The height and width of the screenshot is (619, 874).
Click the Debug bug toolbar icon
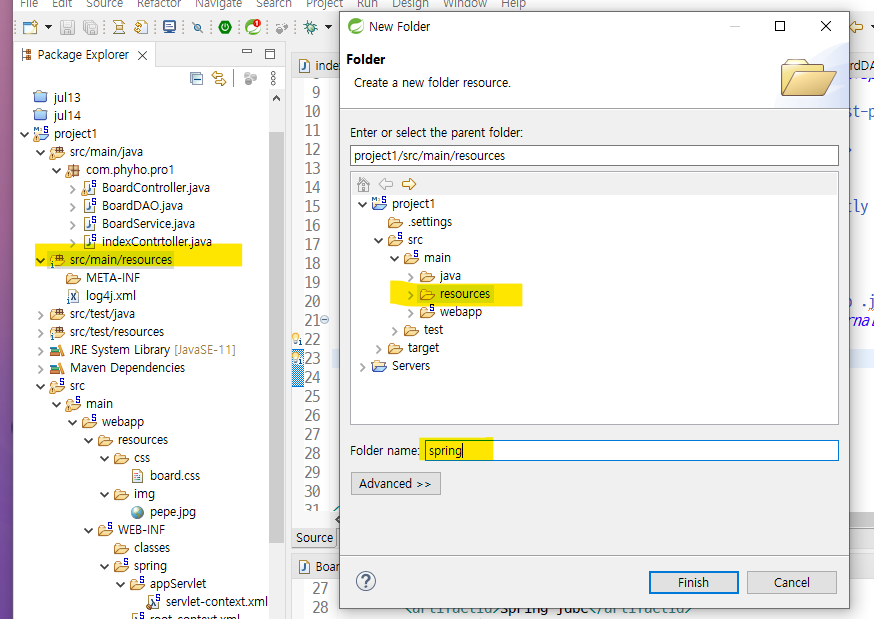click(310, 27)
